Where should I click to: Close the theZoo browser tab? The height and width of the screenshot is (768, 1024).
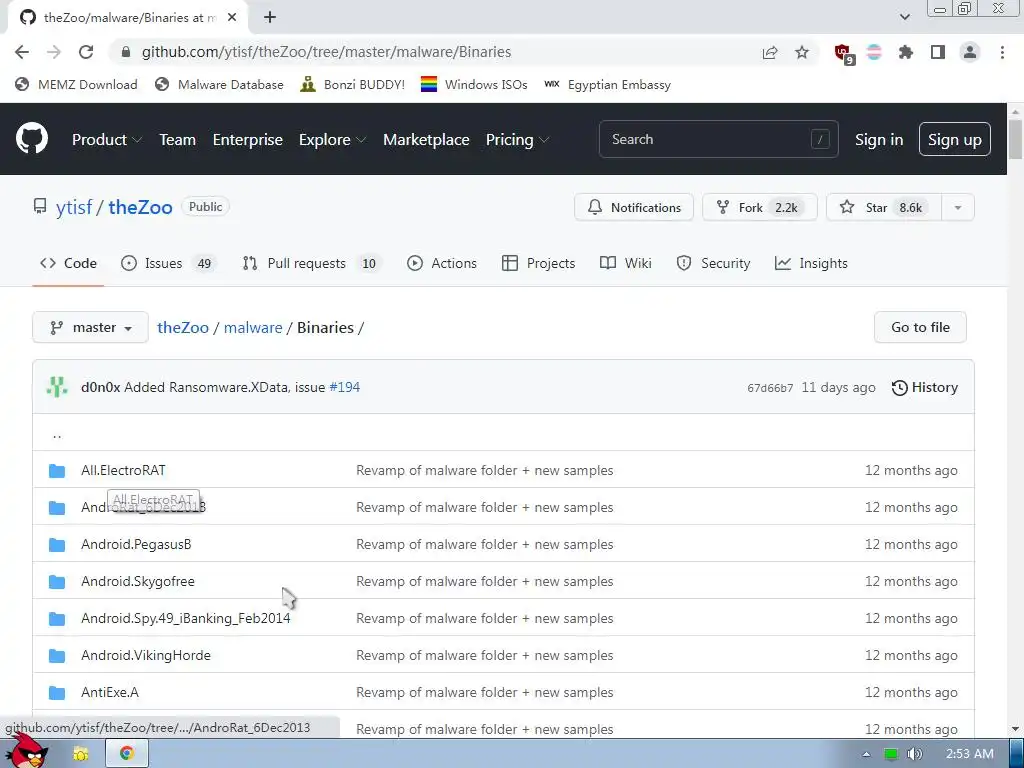click(232, 18)
